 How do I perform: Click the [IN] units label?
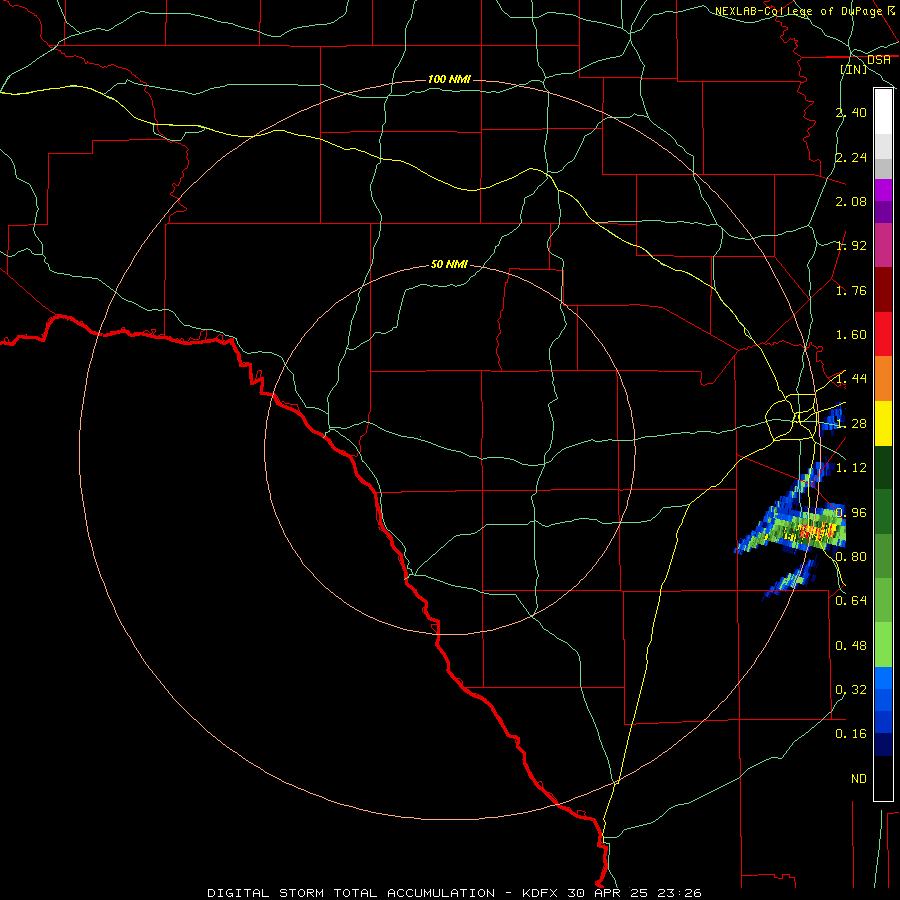[854, 69]
